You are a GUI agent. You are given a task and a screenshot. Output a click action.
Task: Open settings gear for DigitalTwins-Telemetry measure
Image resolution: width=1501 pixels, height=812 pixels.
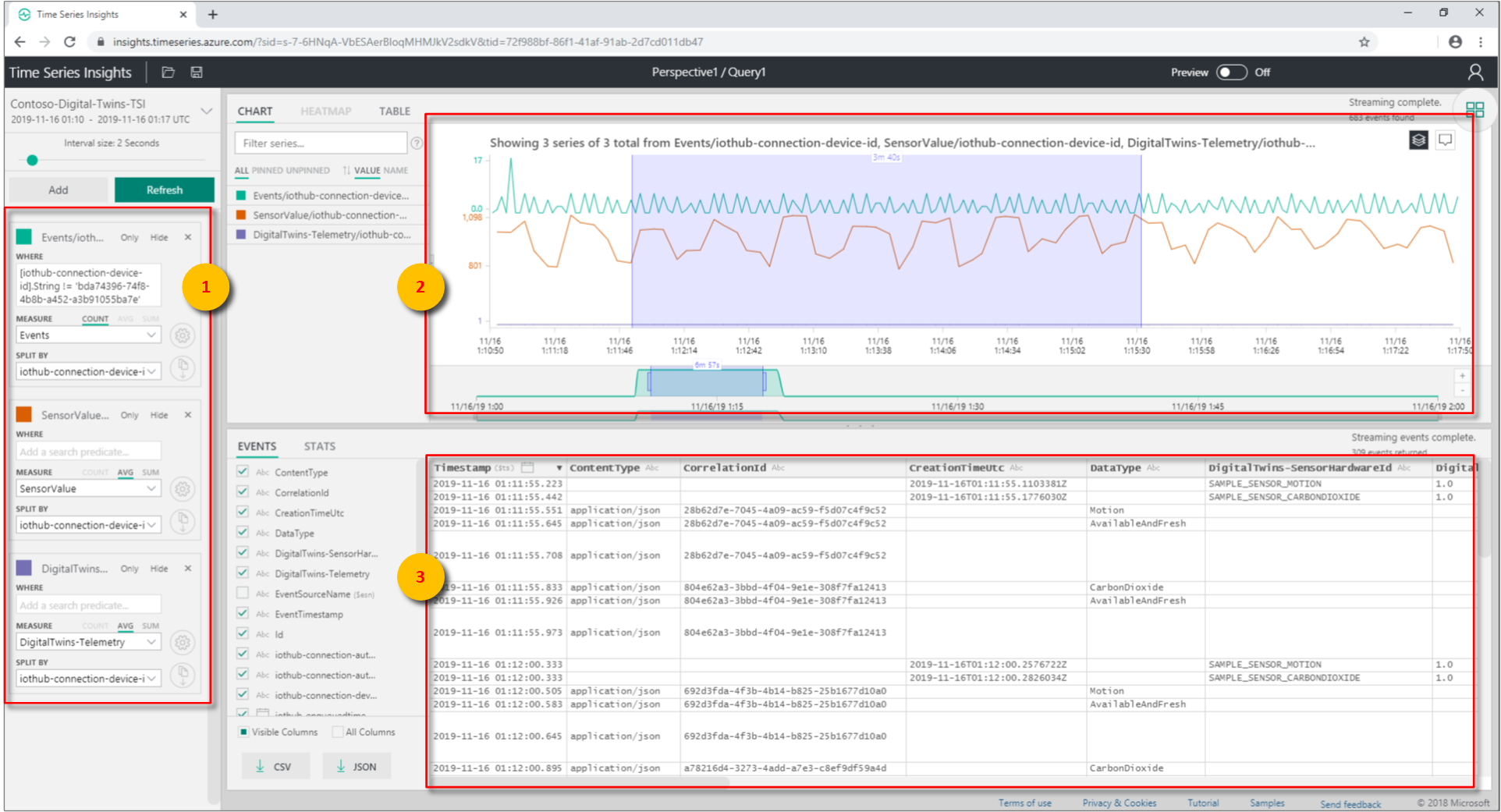coord(183,643)
